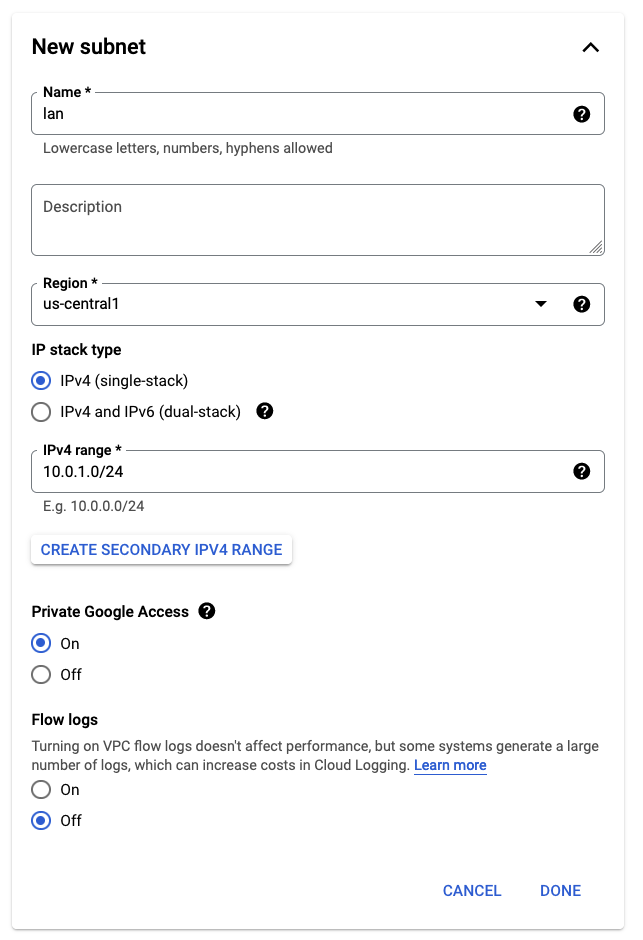This screenshot has height=940, width=643.
Task: Set Flow logs to Off
Action: click(41, 820)
